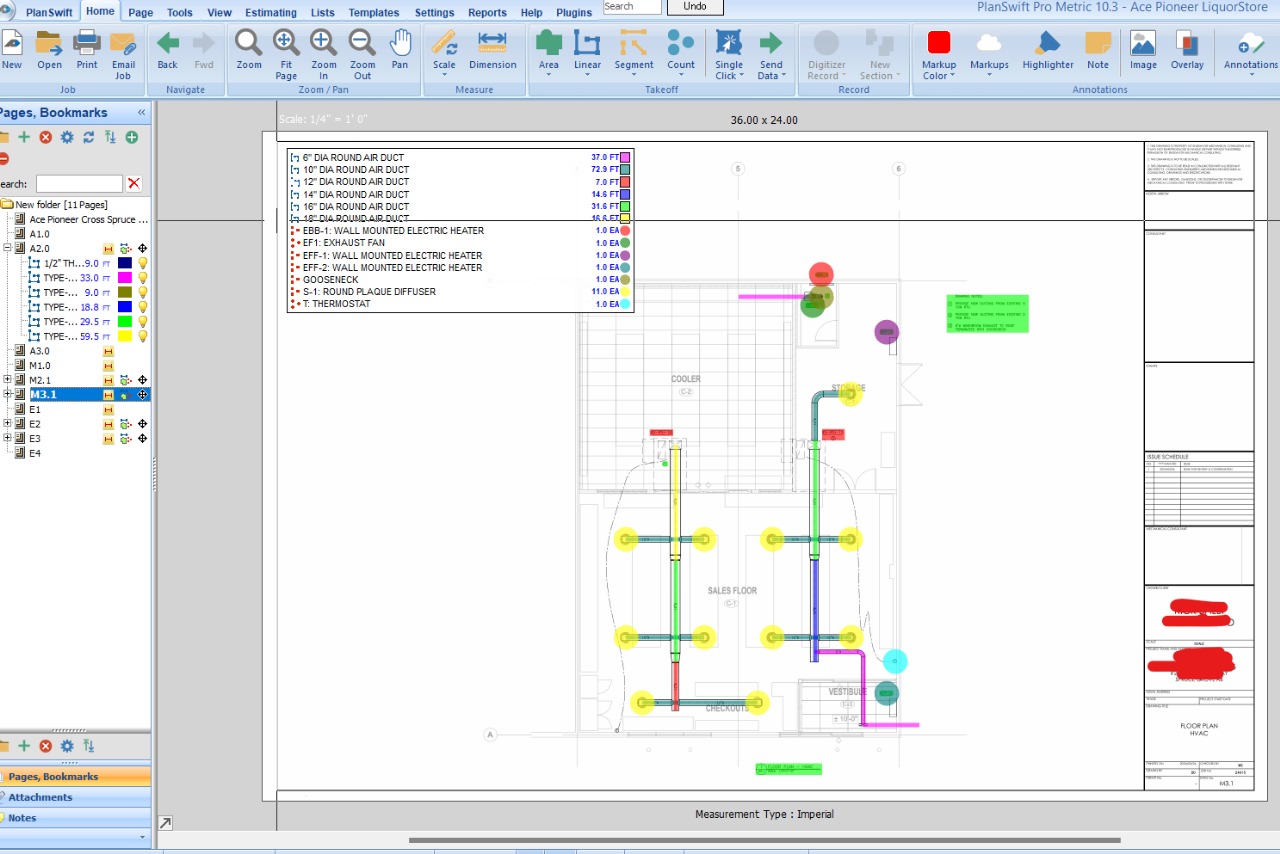The image size is (1280, 854).
Task: Click red delete icon in lower panel toolbar
Action: pyautogui.click(x=45, y=746)
